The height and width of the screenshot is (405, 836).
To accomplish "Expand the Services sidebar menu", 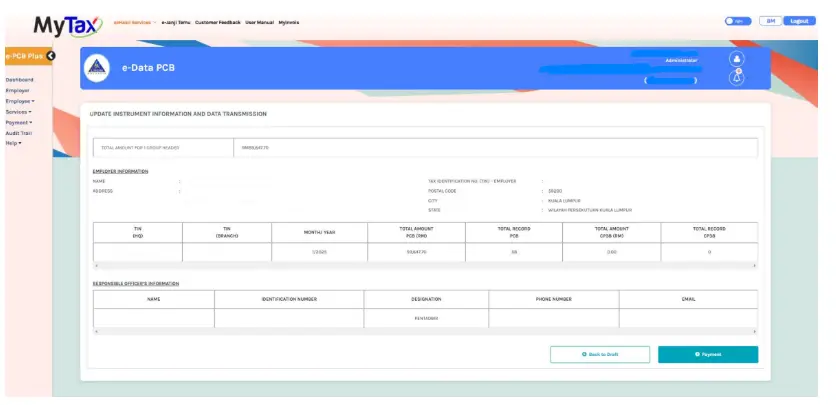I will [x=19, y=112].
